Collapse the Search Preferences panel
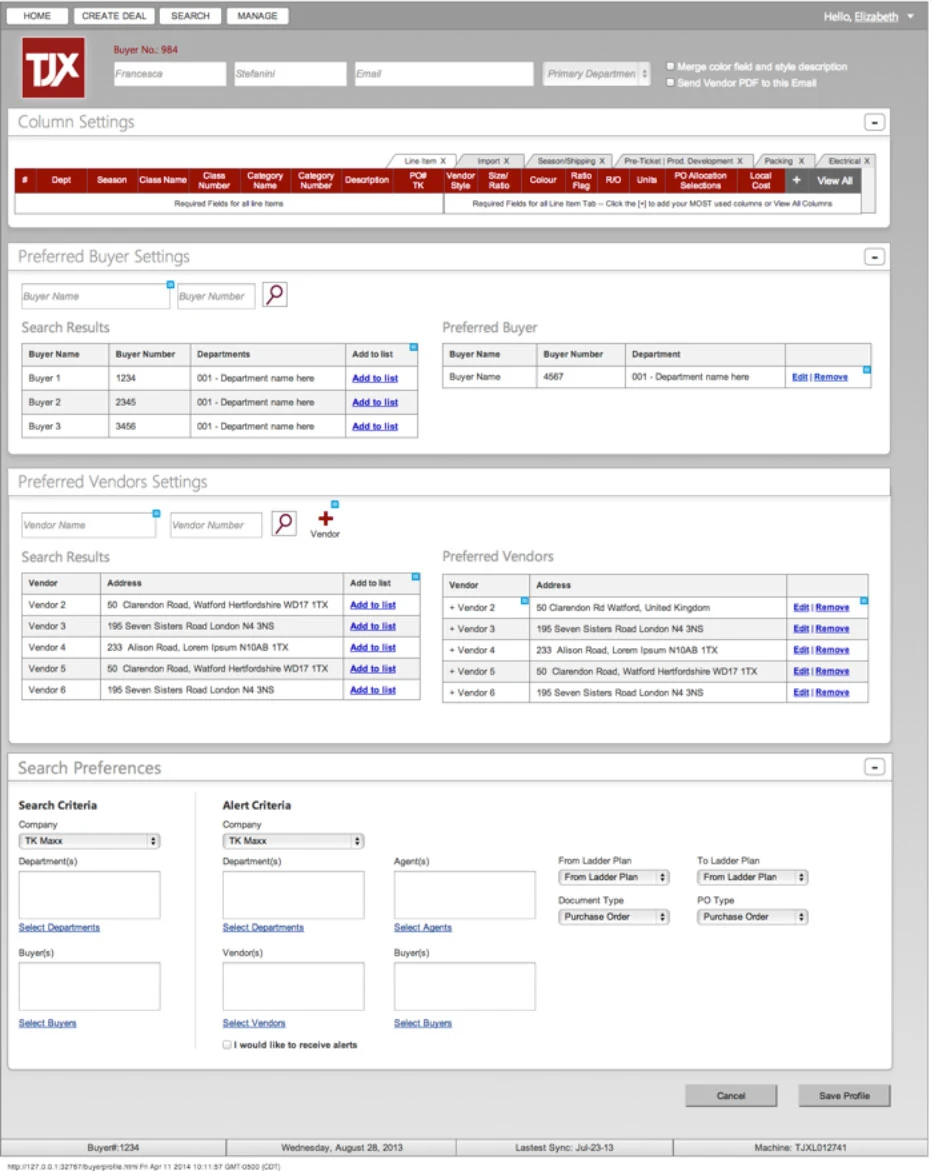 point(874,767)
